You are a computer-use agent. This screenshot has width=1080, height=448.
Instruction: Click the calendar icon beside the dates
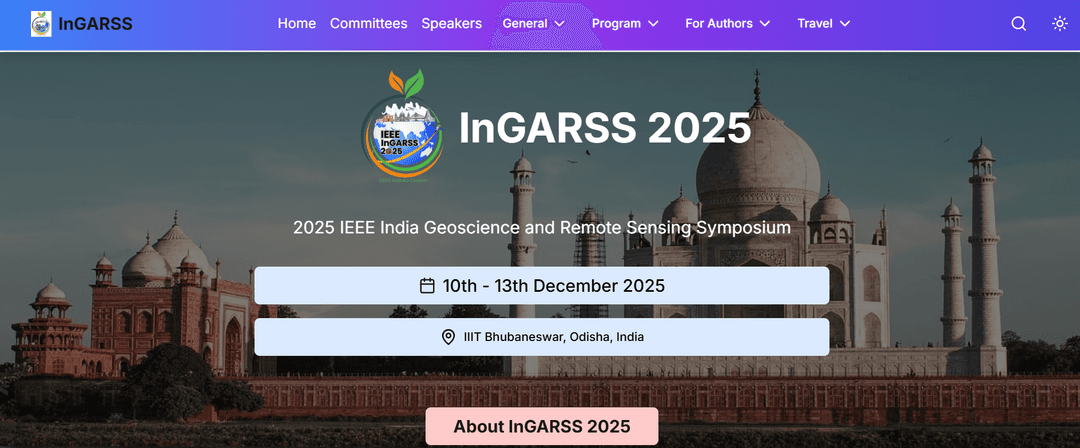point(427,285)
